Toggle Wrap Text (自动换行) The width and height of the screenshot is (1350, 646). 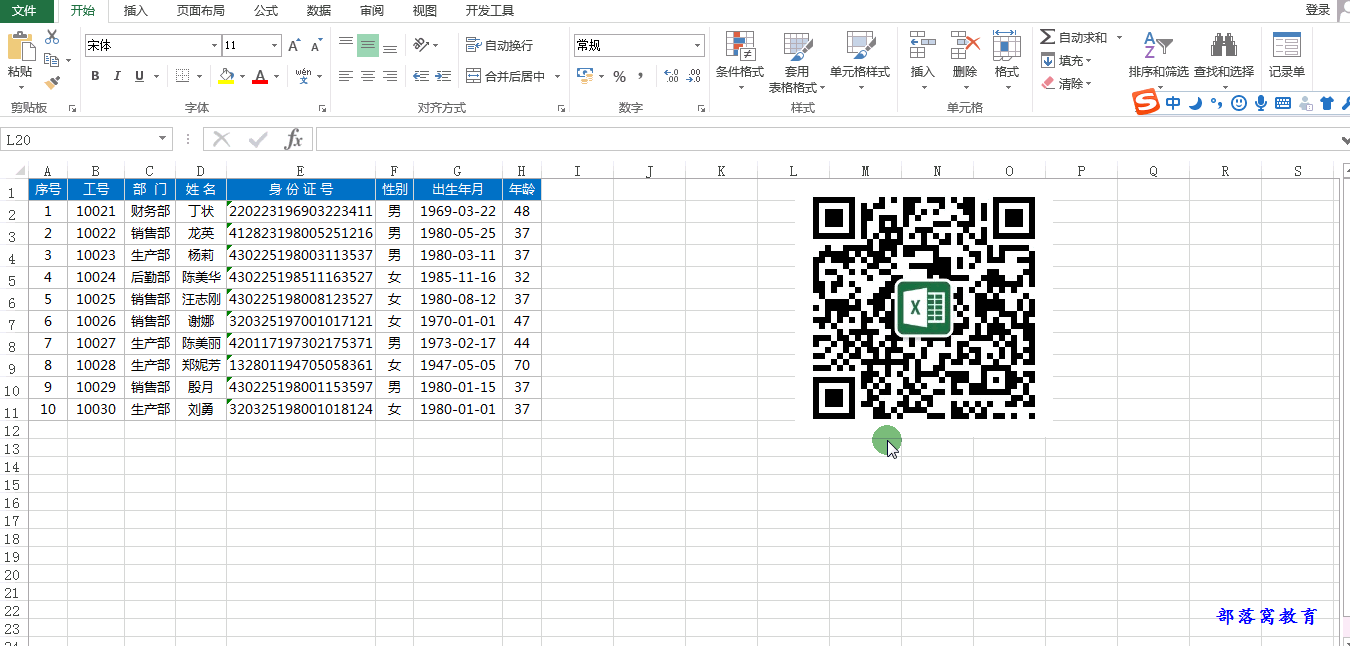pos(500,45)
